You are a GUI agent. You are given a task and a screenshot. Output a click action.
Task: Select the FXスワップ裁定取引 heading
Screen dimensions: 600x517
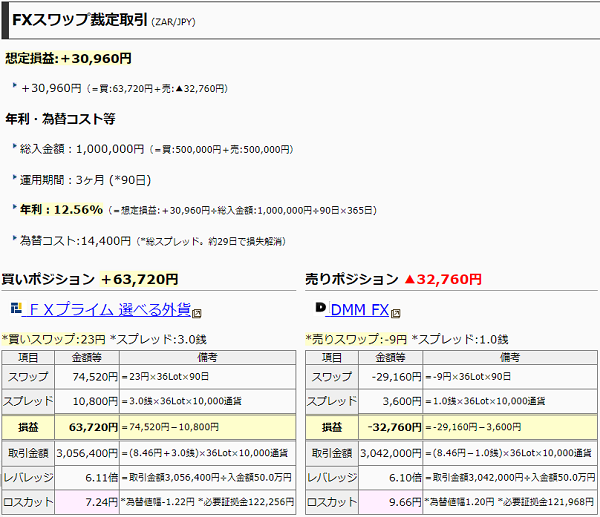click(80, 20)
